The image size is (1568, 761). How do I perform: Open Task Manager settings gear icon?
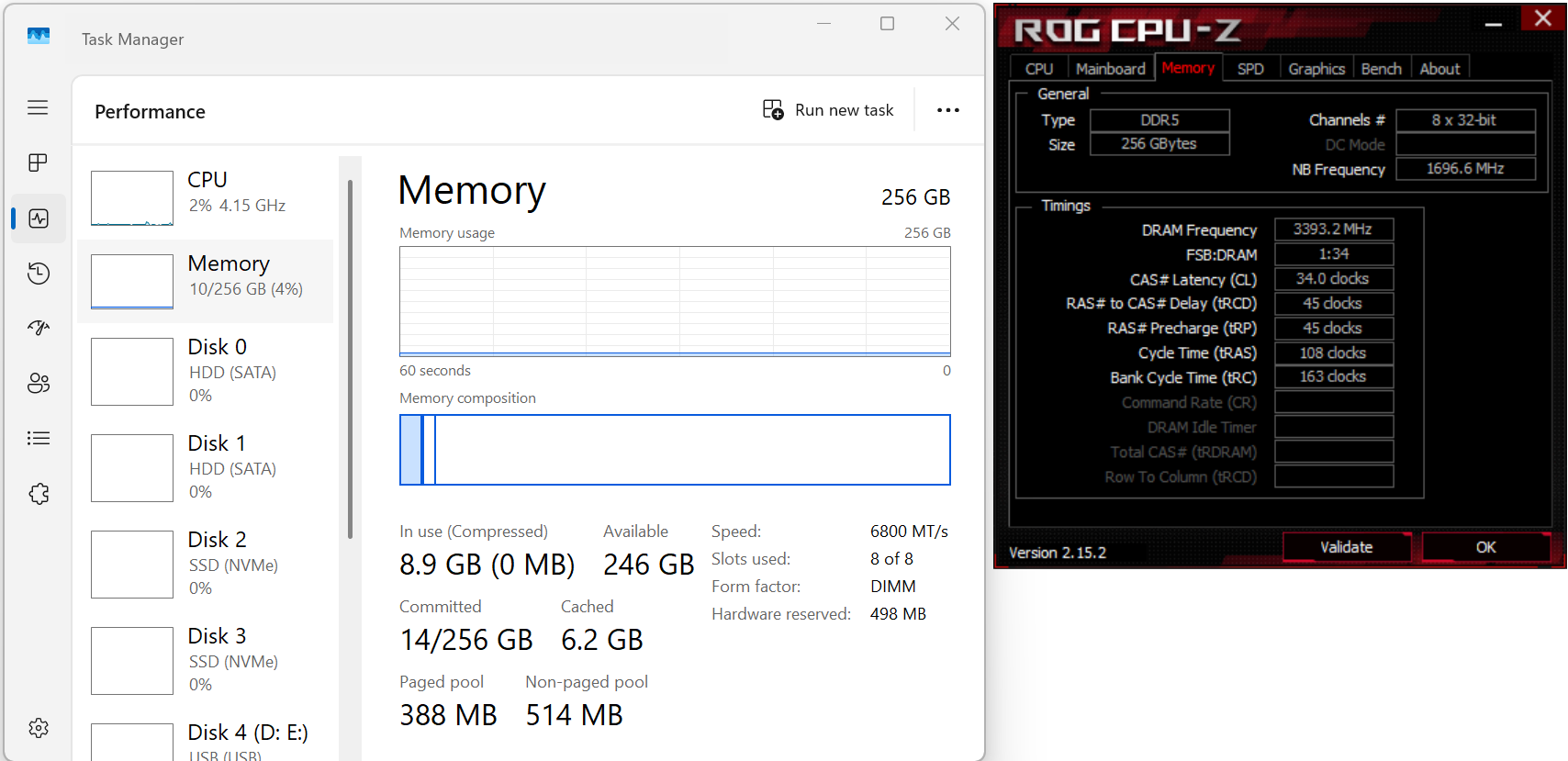(x=38, y=728)
